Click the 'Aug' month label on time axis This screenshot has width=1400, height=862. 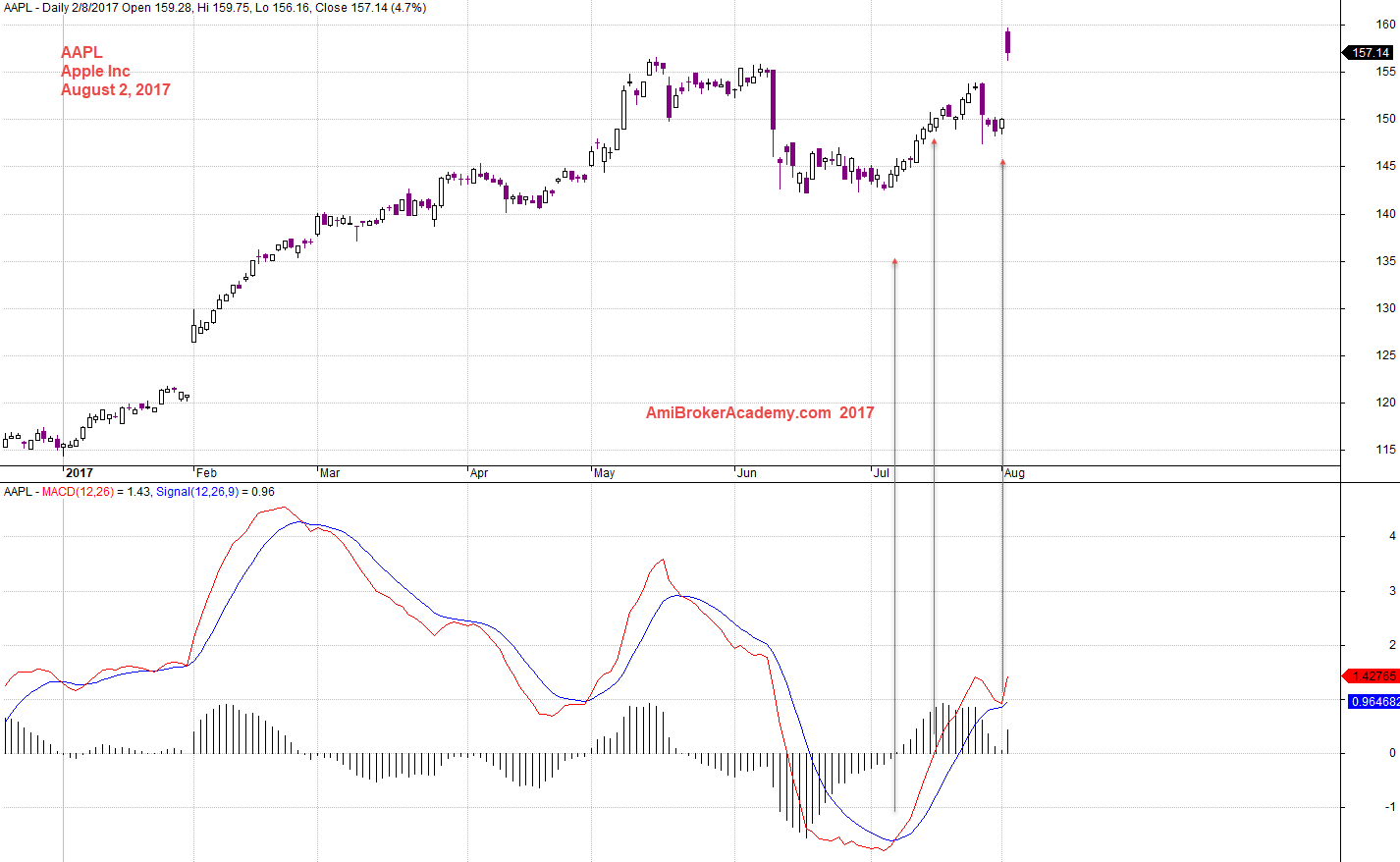coord(1014,473)
